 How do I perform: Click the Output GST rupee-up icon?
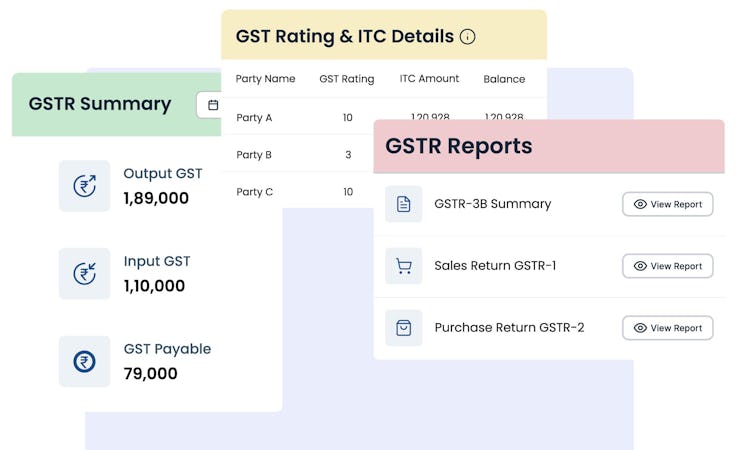84,186
